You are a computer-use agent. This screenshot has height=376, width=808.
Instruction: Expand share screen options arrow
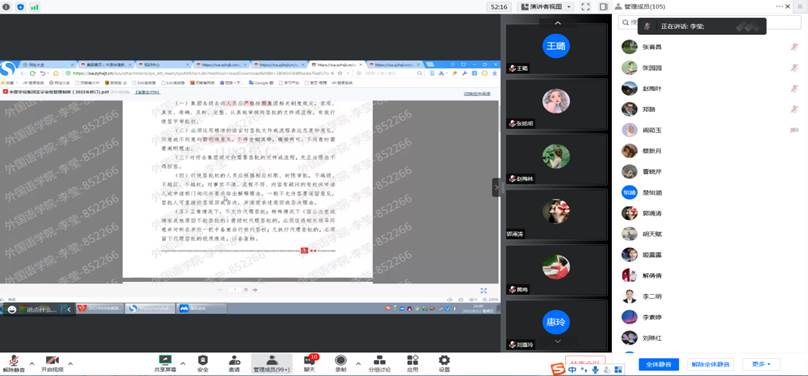click(182, 364)
